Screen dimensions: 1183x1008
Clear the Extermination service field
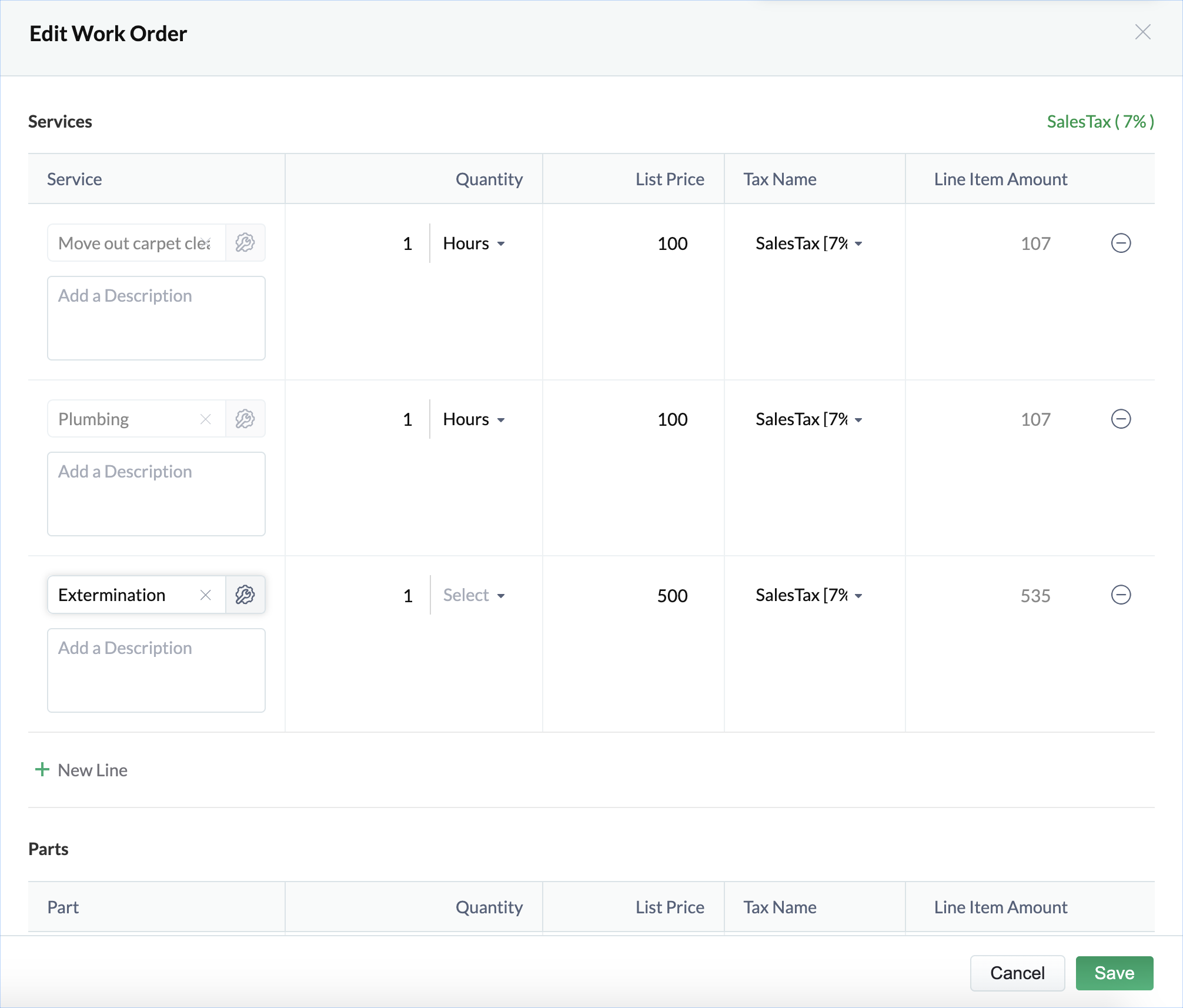point(205,595)
